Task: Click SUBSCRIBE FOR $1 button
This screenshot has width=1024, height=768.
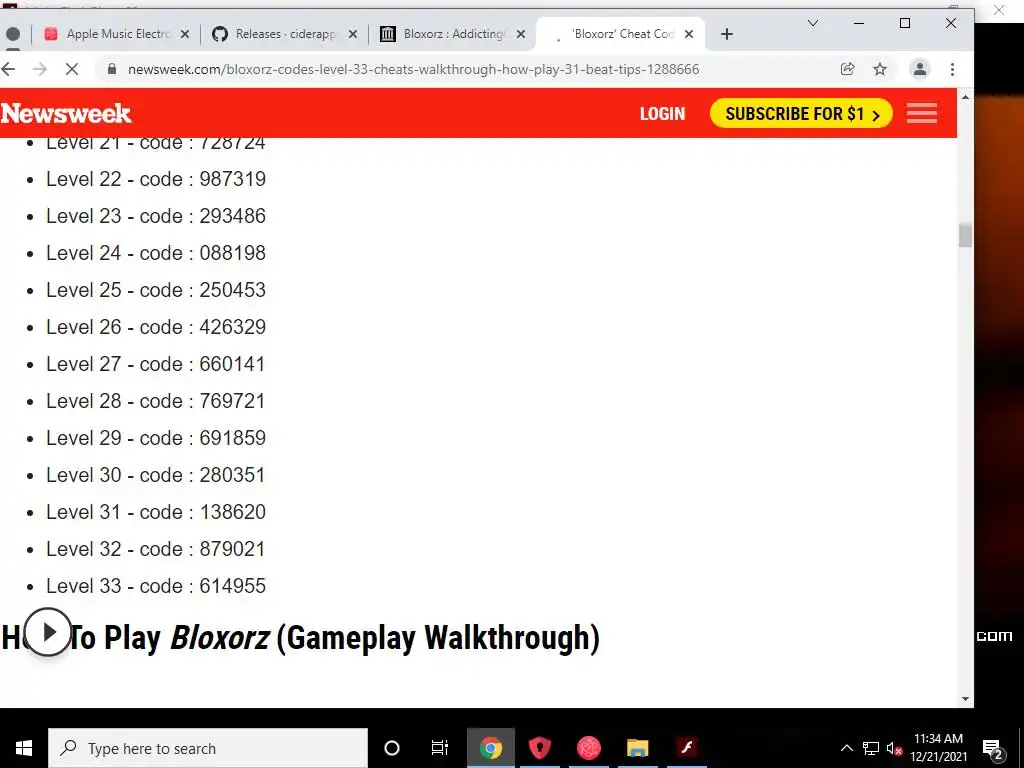Action: [801, 114]
